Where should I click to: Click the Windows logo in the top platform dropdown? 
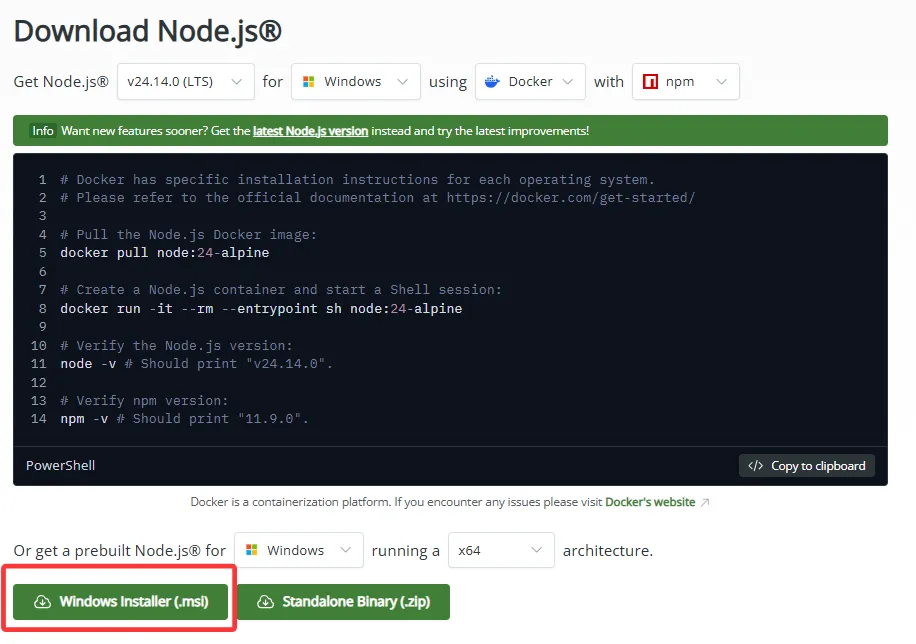[x=308, y=82]
